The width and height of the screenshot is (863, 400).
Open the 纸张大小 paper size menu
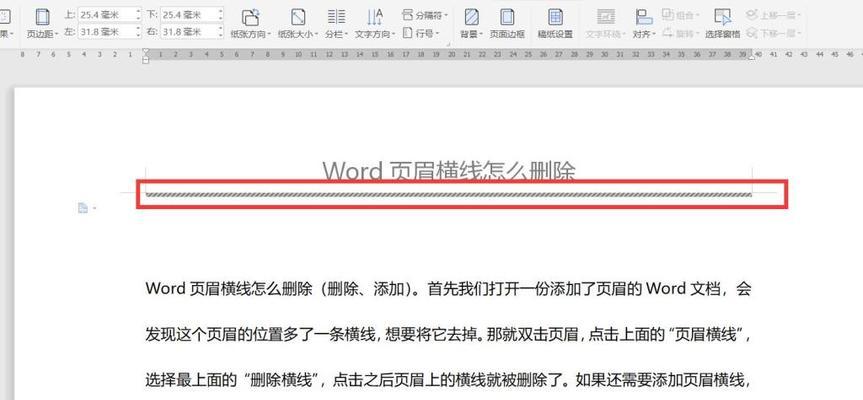coord(298,23)
